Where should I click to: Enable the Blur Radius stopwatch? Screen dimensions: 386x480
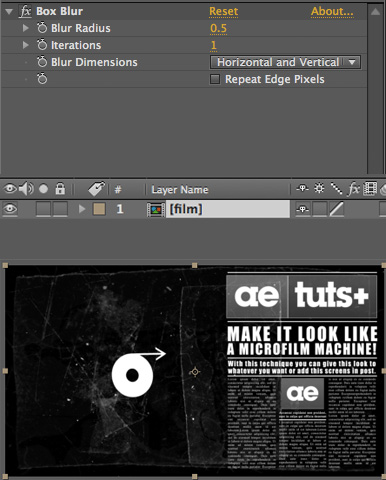pyautogui.click(x=42, y=28)
